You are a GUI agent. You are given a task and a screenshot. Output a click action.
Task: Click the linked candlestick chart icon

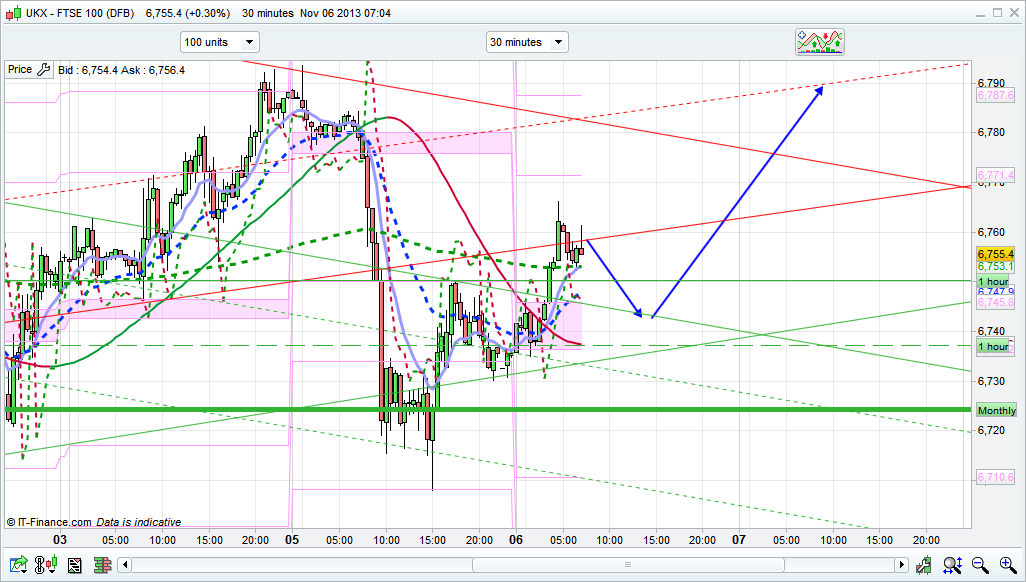pyautogui.click(x=45, y=566)
